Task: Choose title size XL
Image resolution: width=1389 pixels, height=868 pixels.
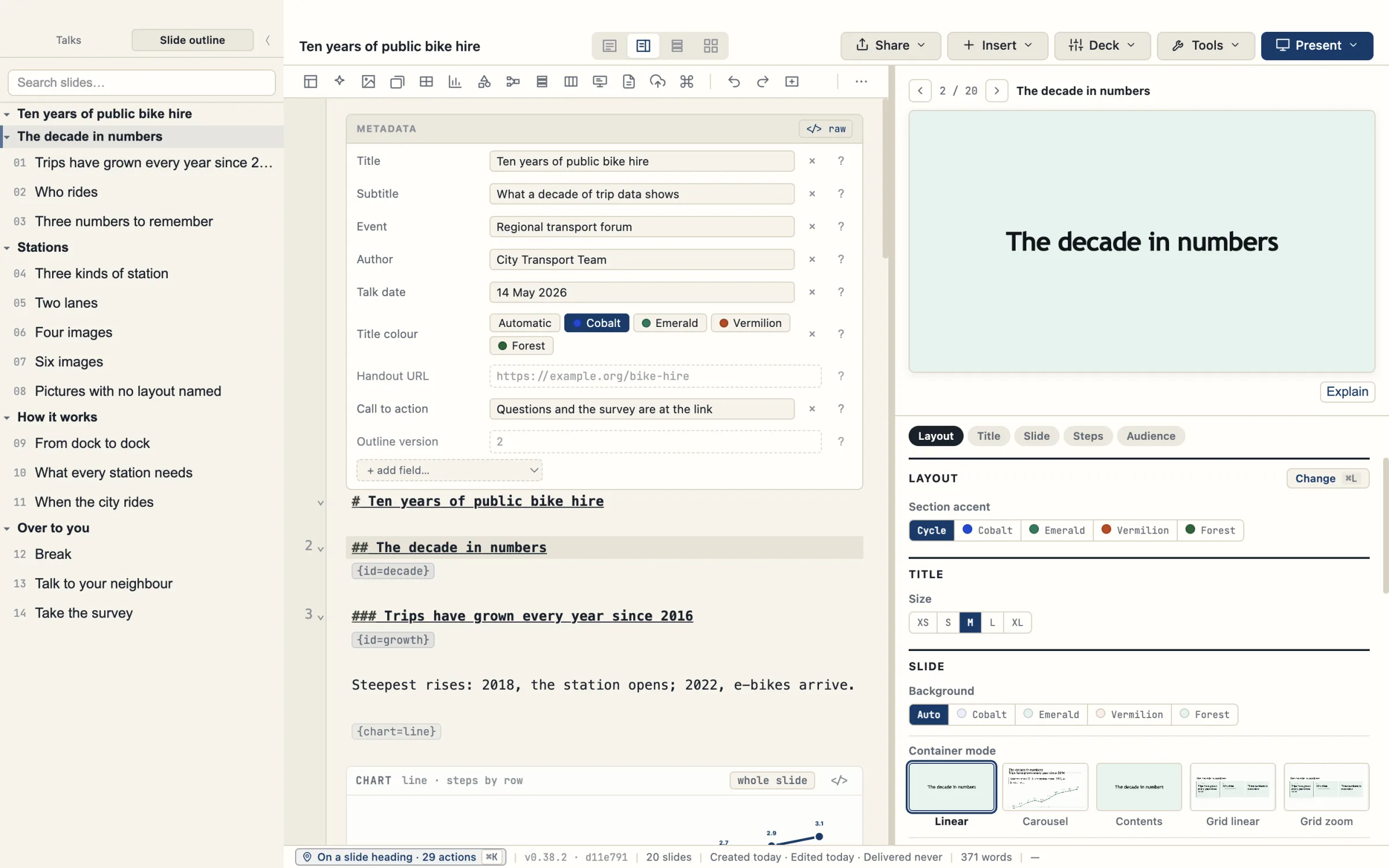Action: pos(1017,623)
